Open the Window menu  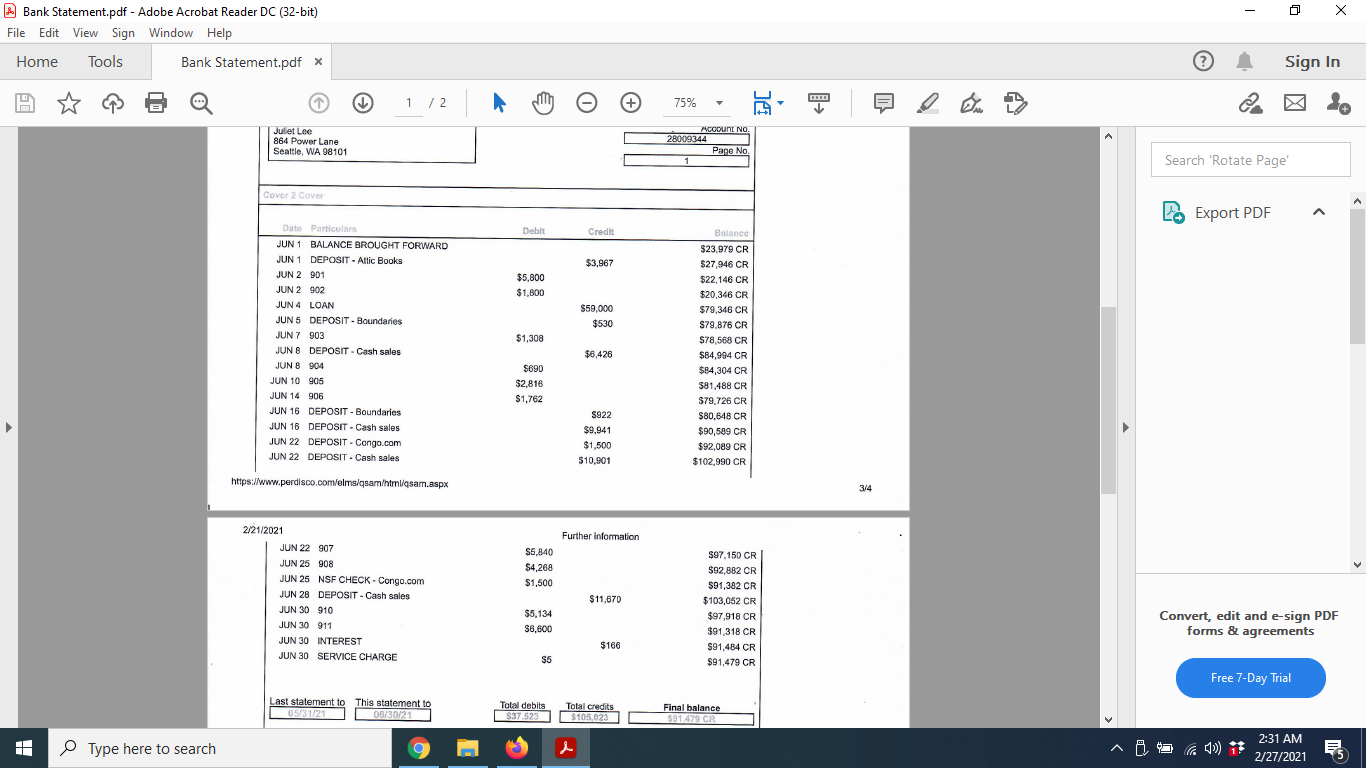point(171,33)
